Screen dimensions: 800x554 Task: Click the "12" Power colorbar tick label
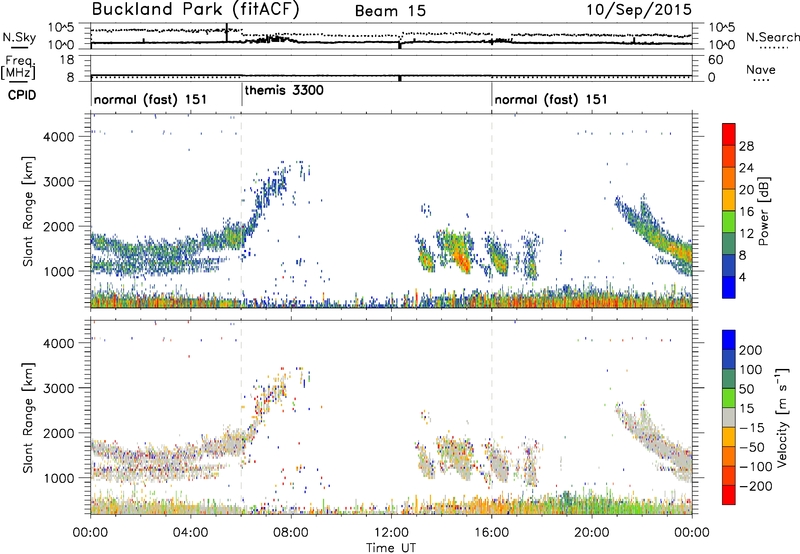point(746,233)
